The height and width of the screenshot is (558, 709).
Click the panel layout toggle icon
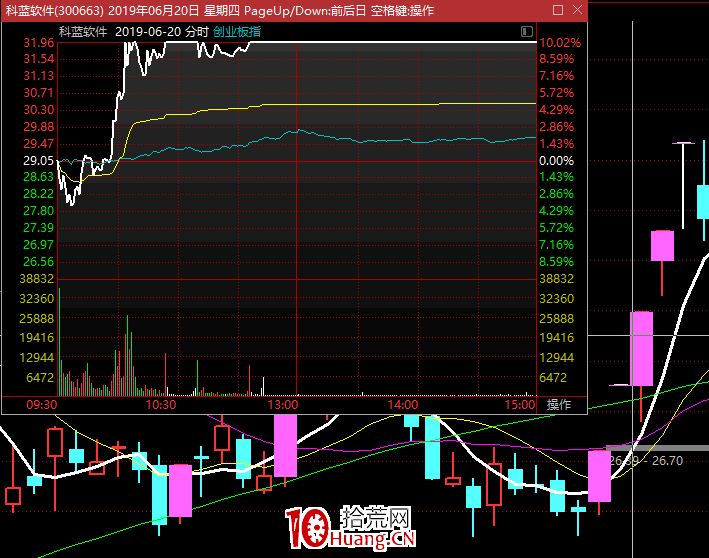click(526, 31)
